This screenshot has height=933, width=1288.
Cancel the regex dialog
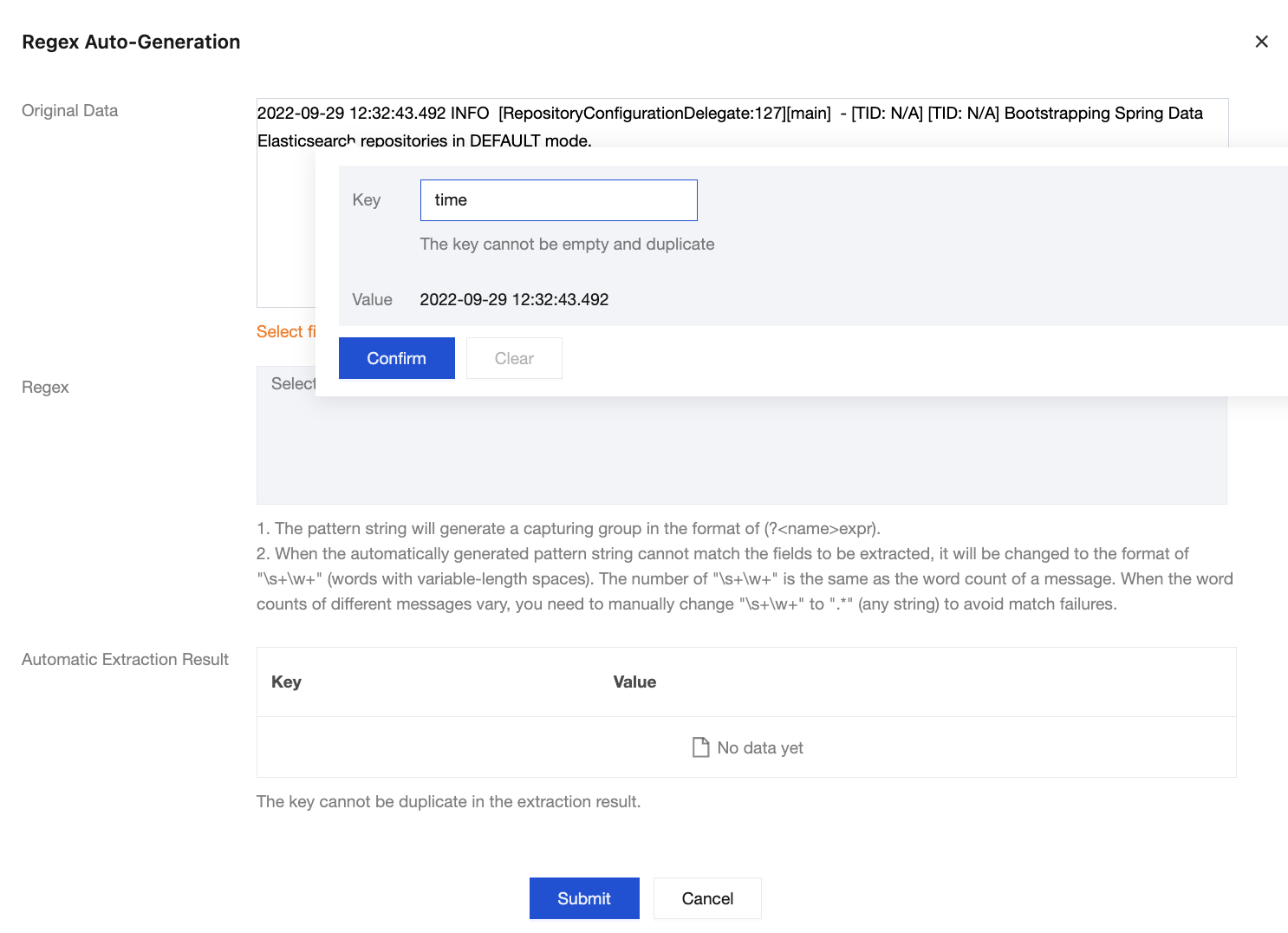click(707, 898)
